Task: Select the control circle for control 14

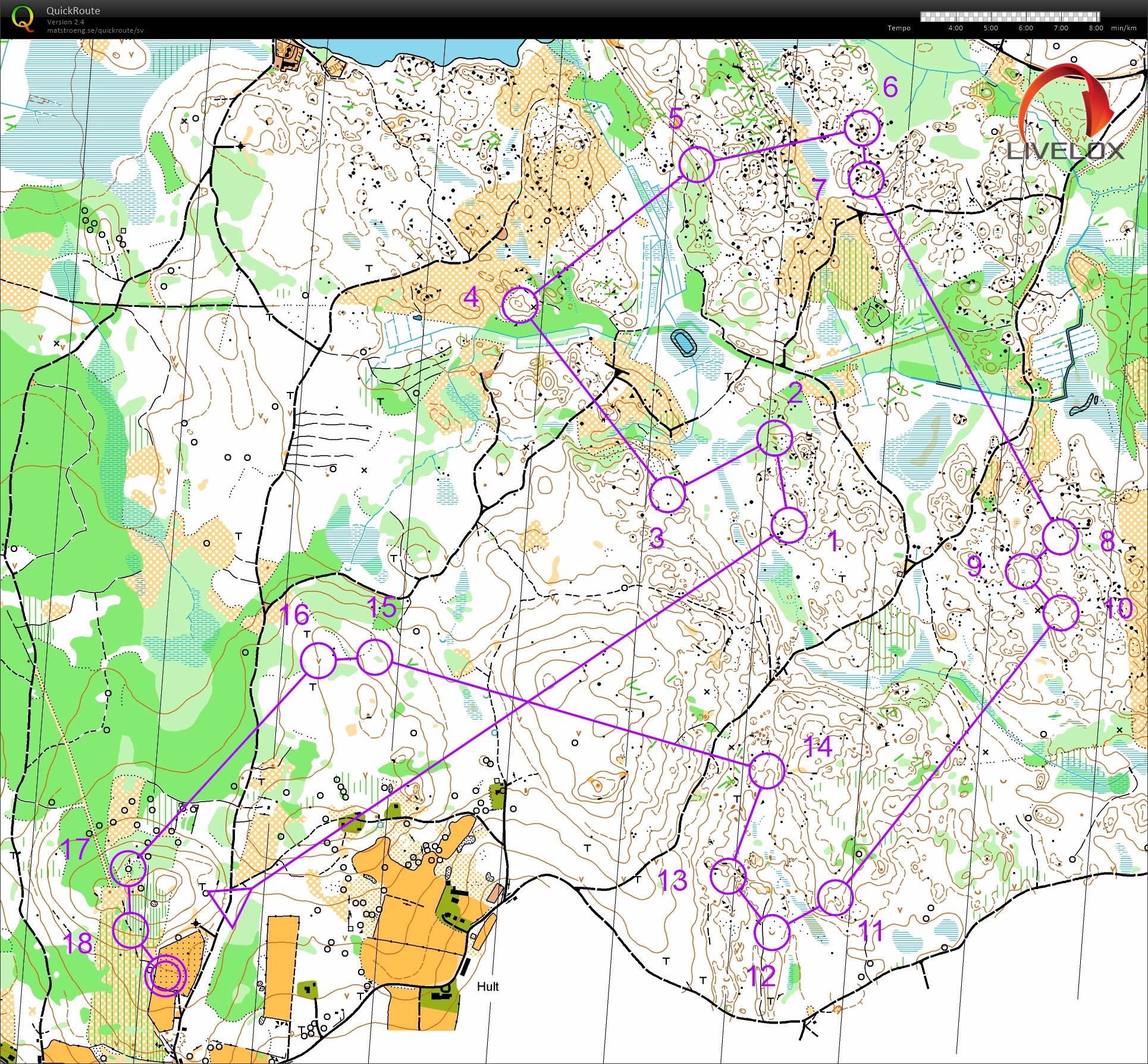Action: [x=767, y=771]
